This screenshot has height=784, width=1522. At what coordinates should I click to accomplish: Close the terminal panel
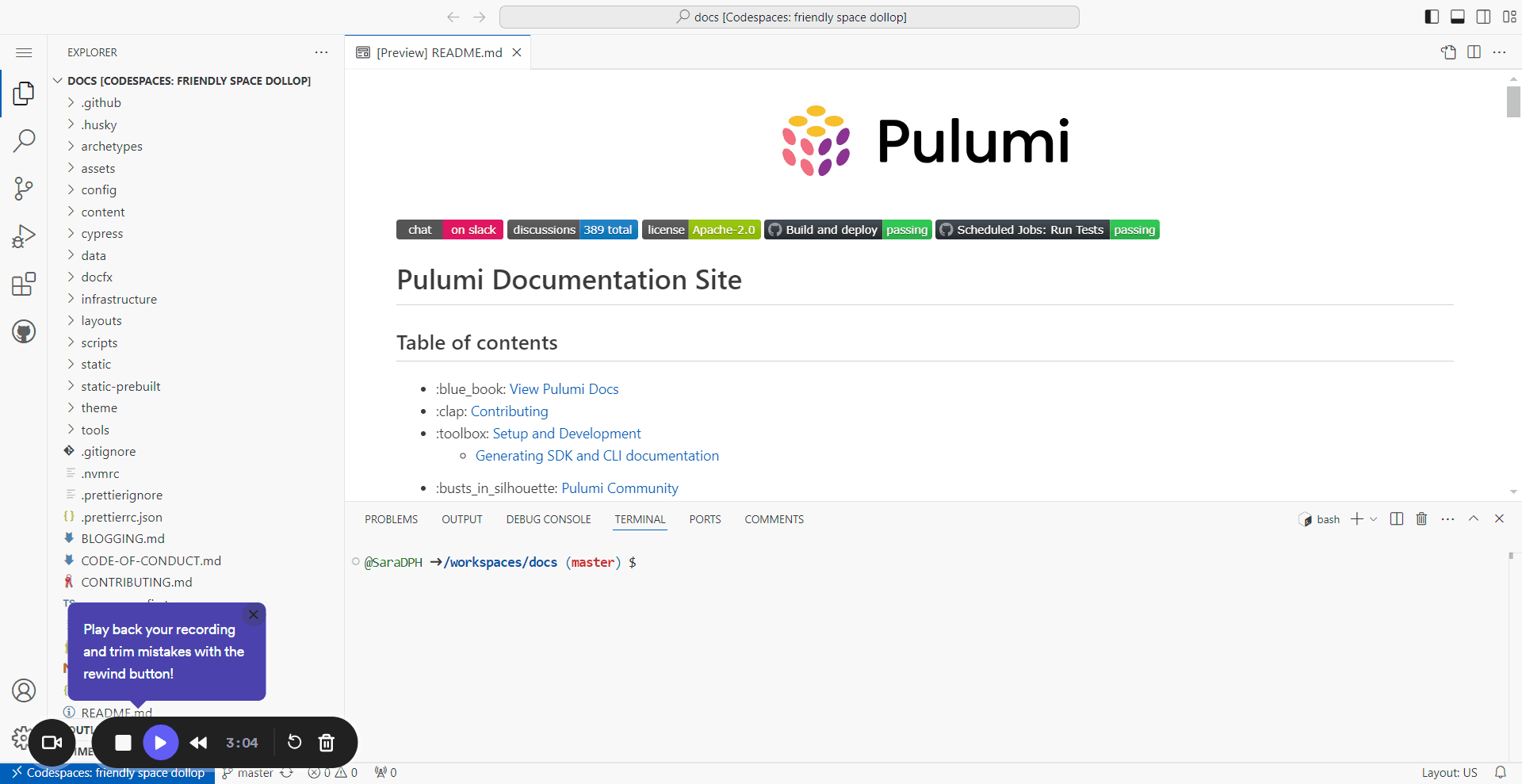point(1499,519)
